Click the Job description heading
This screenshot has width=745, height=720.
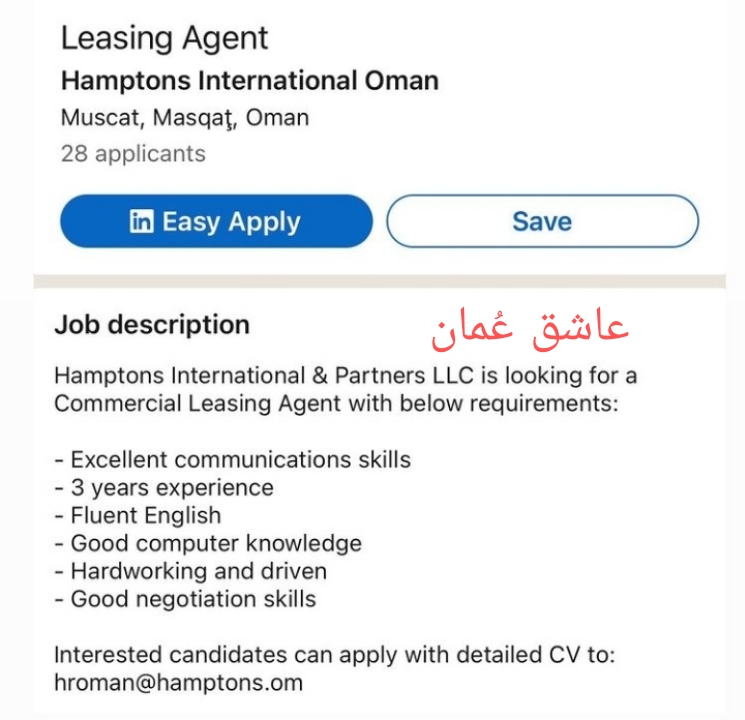pyautogui.click(x=151, y=325)
